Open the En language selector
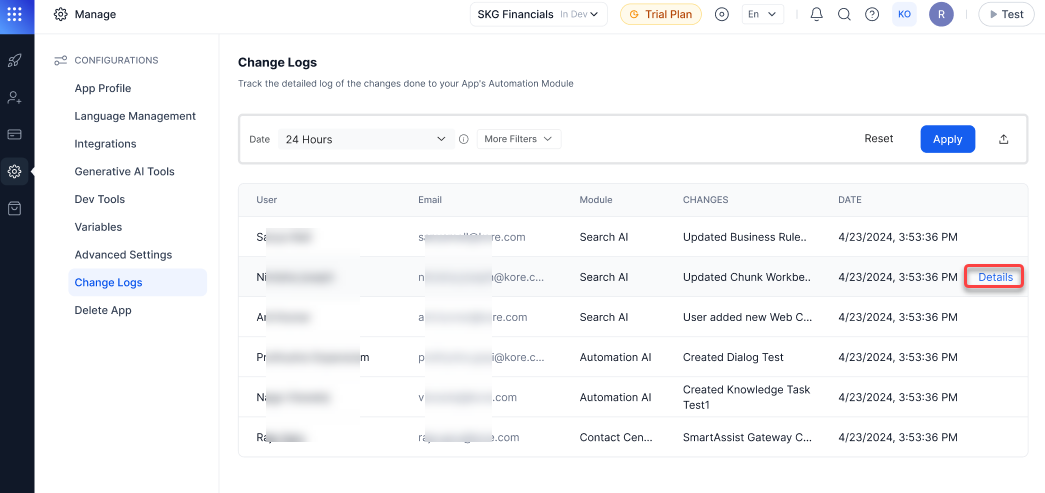The width and height of the screenshot is (1045, 493). click(x=763, y=15)
